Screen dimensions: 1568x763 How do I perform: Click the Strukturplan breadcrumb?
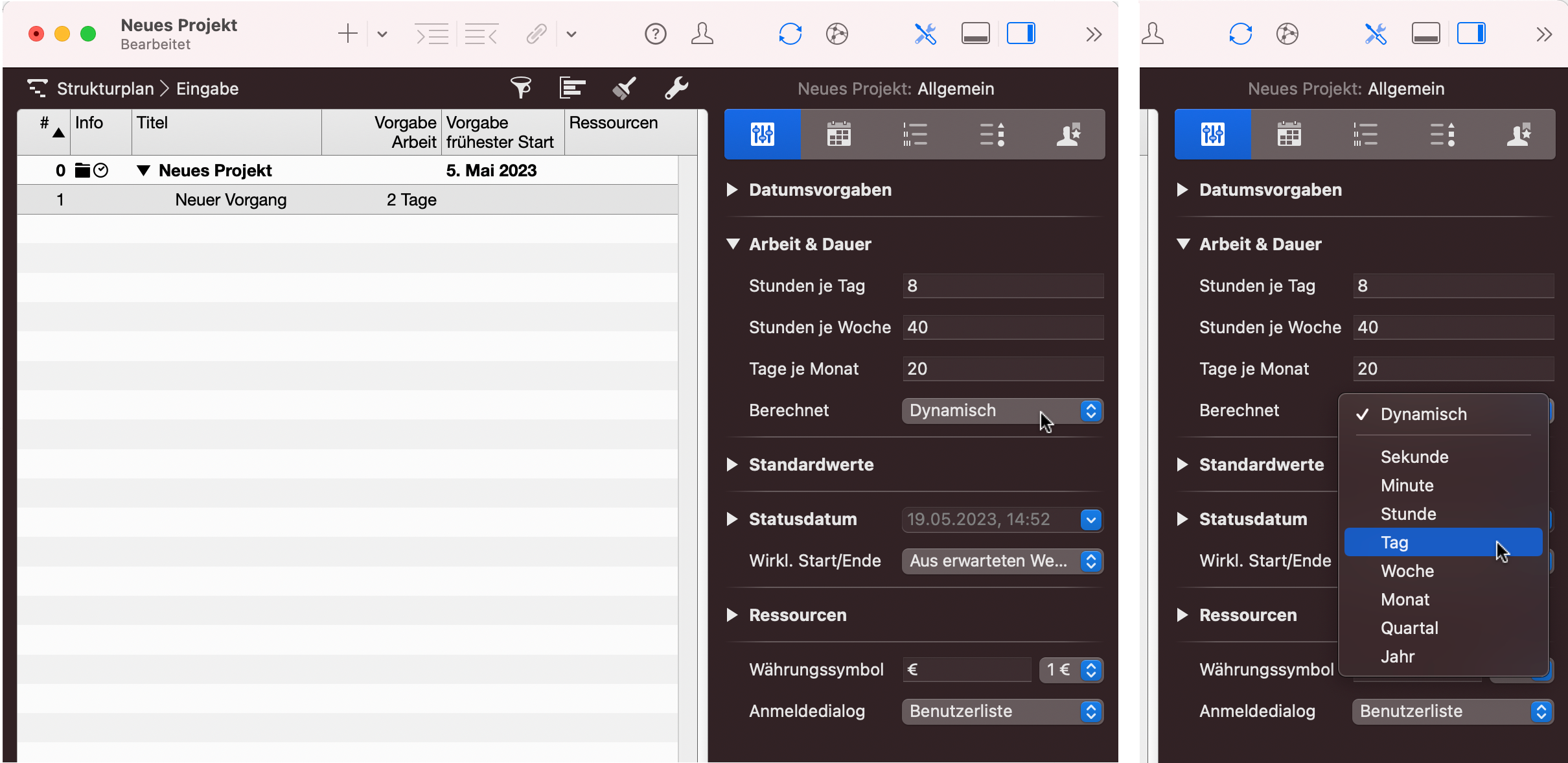pos(105,89)
